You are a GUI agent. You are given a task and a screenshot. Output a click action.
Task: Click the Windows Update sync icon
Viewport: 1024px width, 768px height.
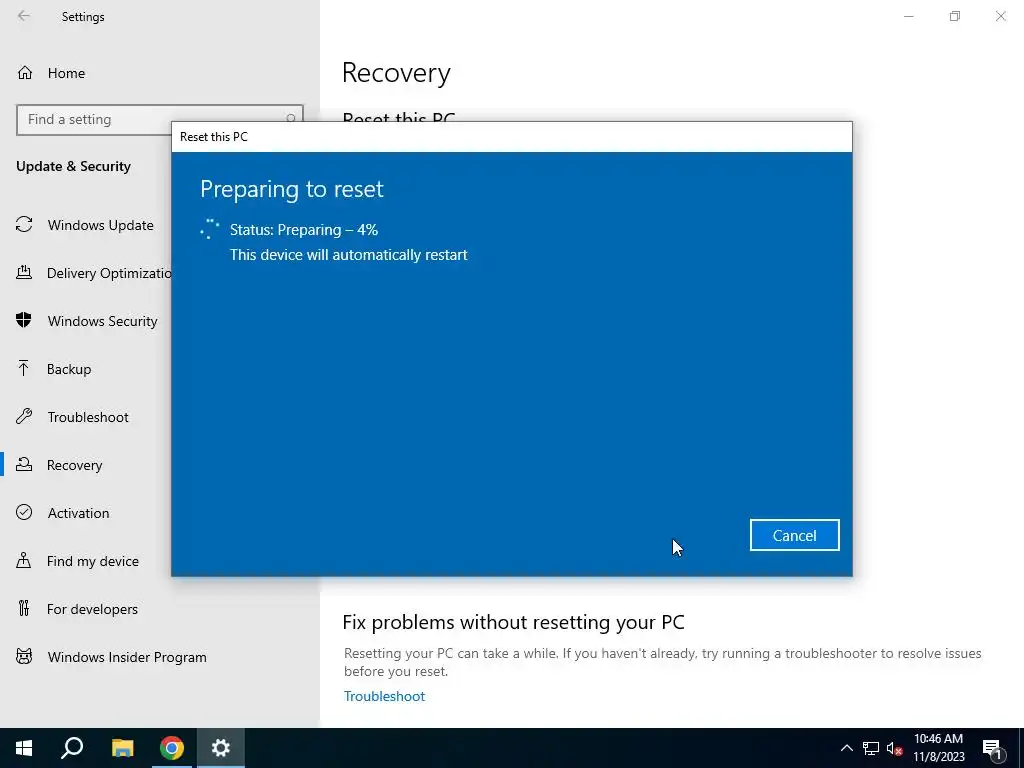point(24,225)
